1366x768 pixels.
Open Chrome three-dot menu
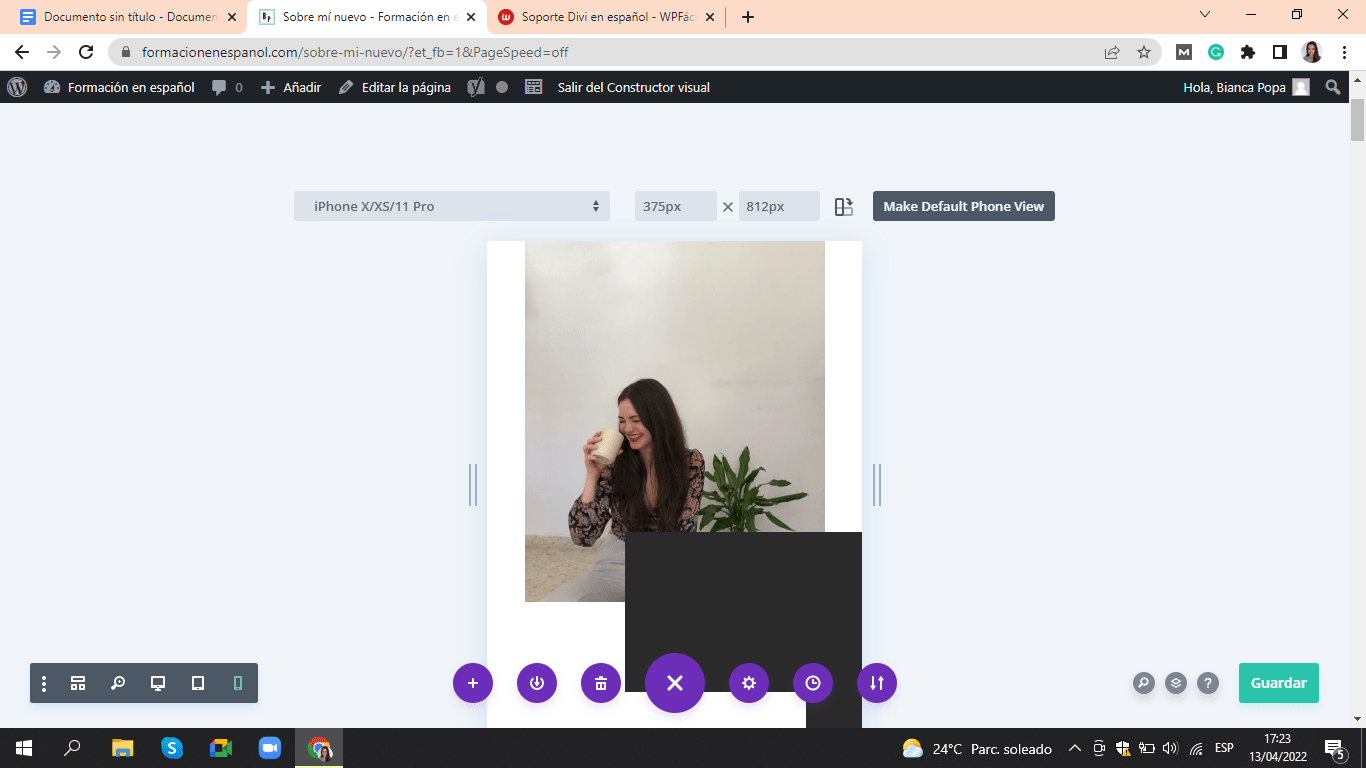pos(1344,52)
